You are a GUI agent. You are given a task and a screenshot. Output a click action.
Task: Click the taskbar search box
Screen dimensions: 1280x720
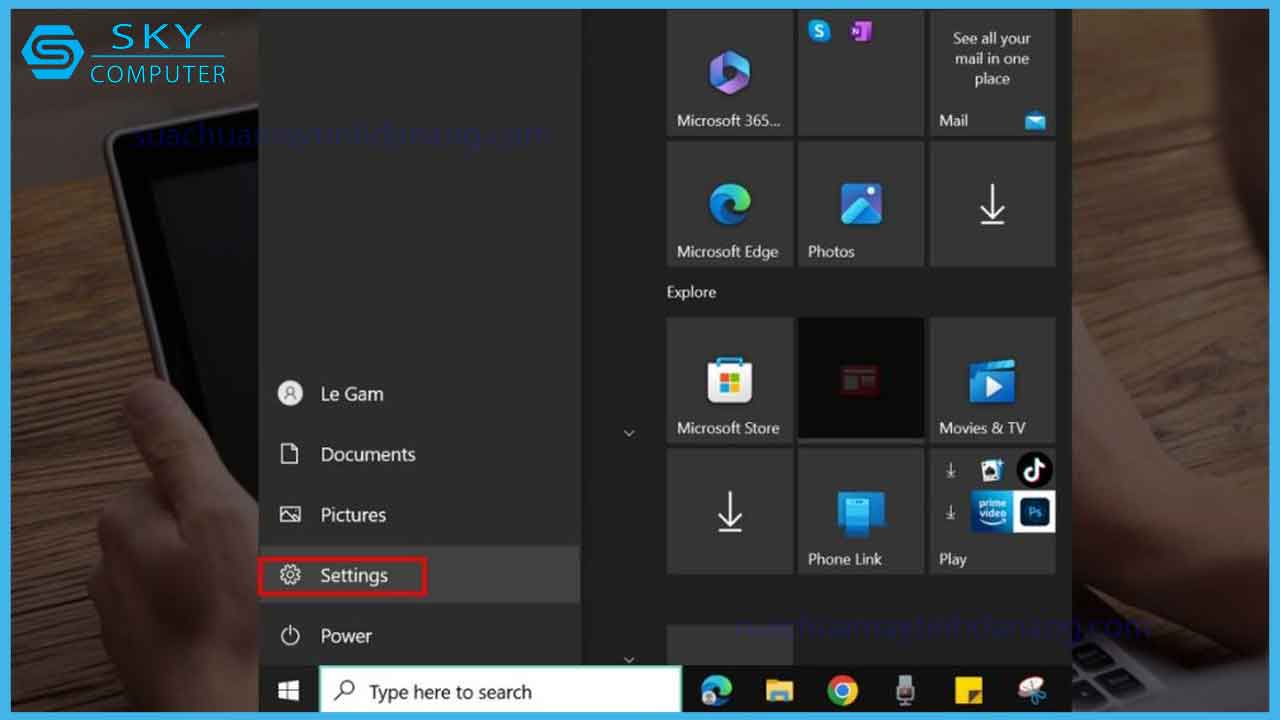[x=500, y=691]
